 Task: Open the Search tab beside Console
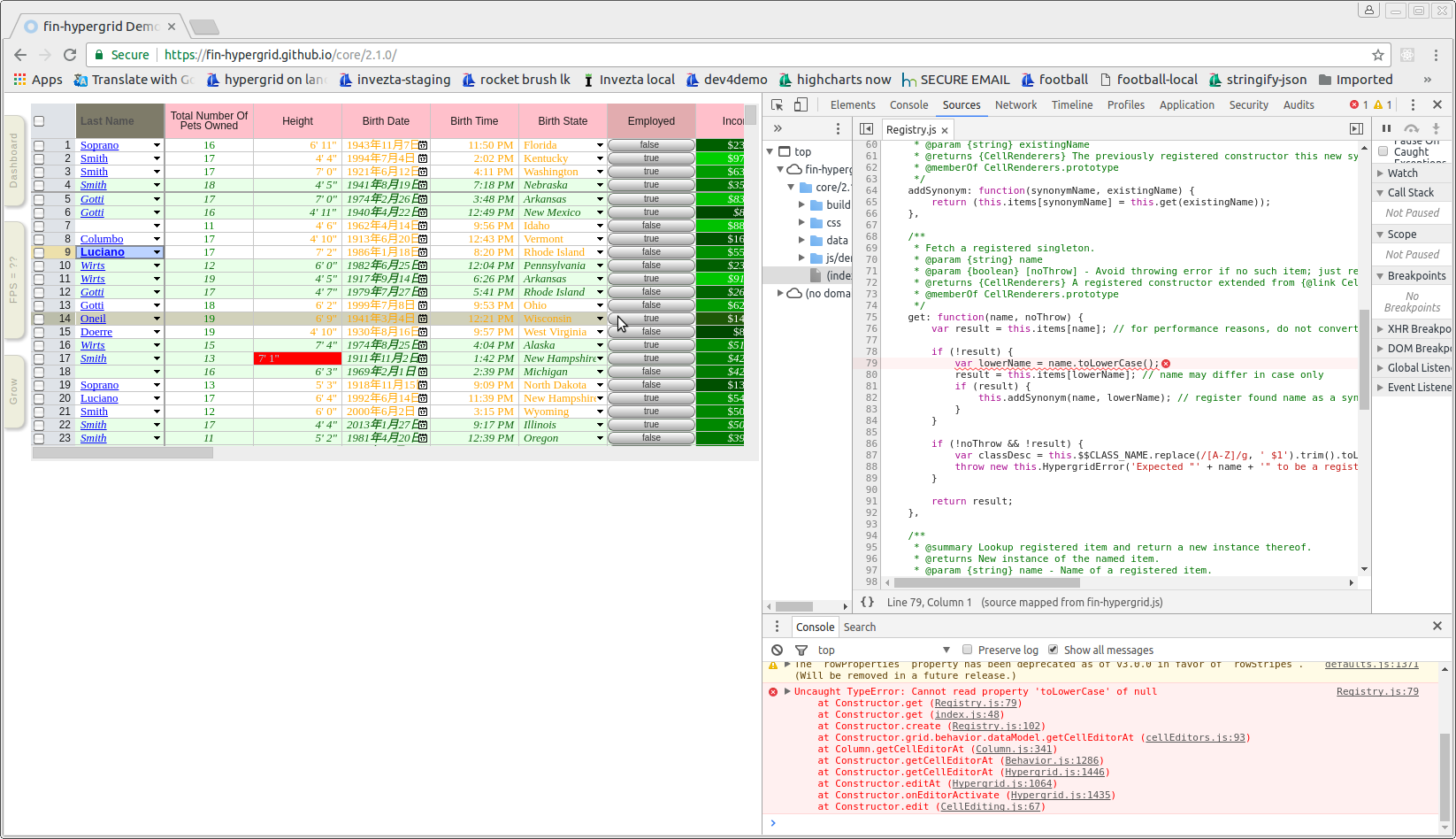[x=859, y=627]
